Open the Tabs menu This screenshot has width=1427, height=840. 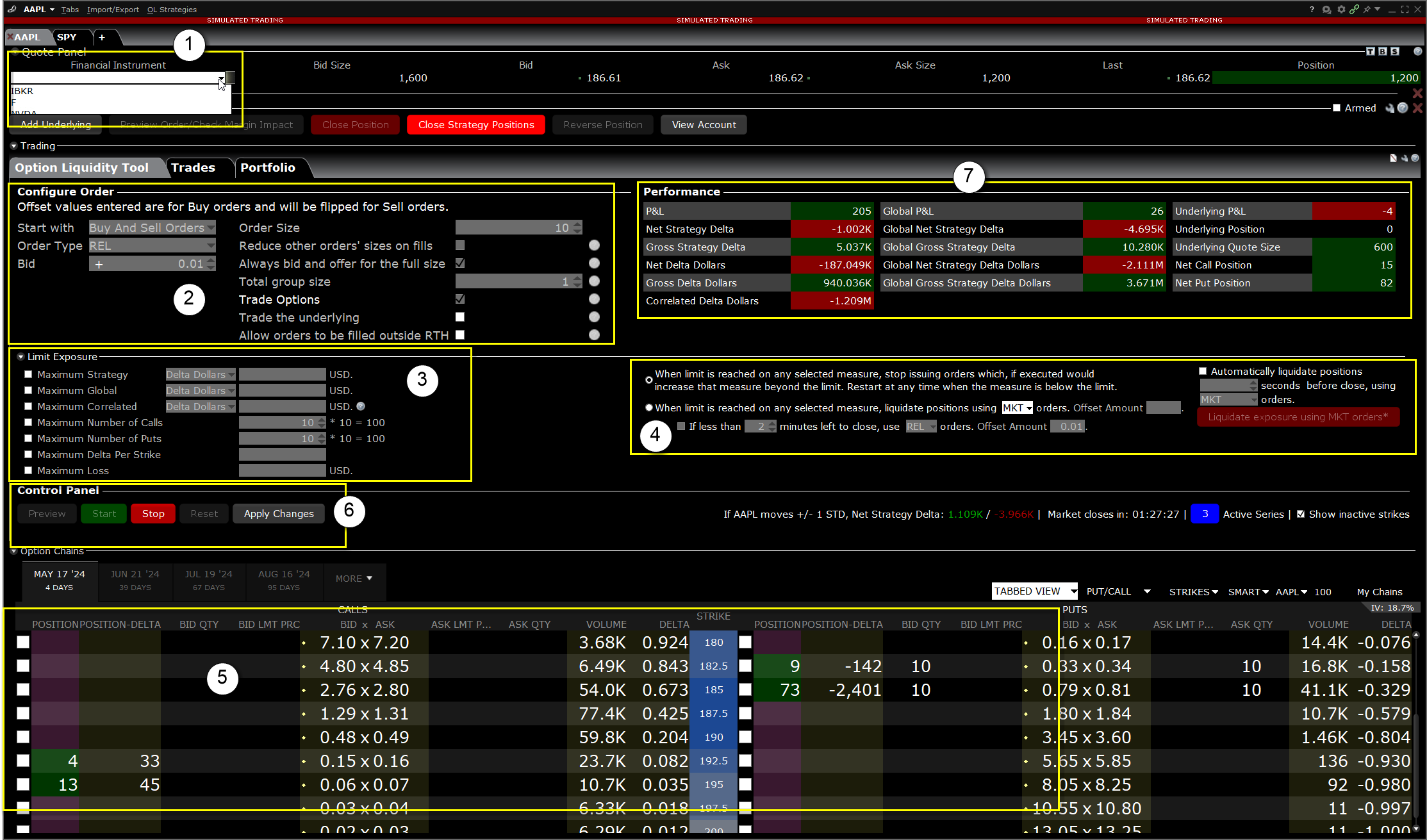[70, 10]
